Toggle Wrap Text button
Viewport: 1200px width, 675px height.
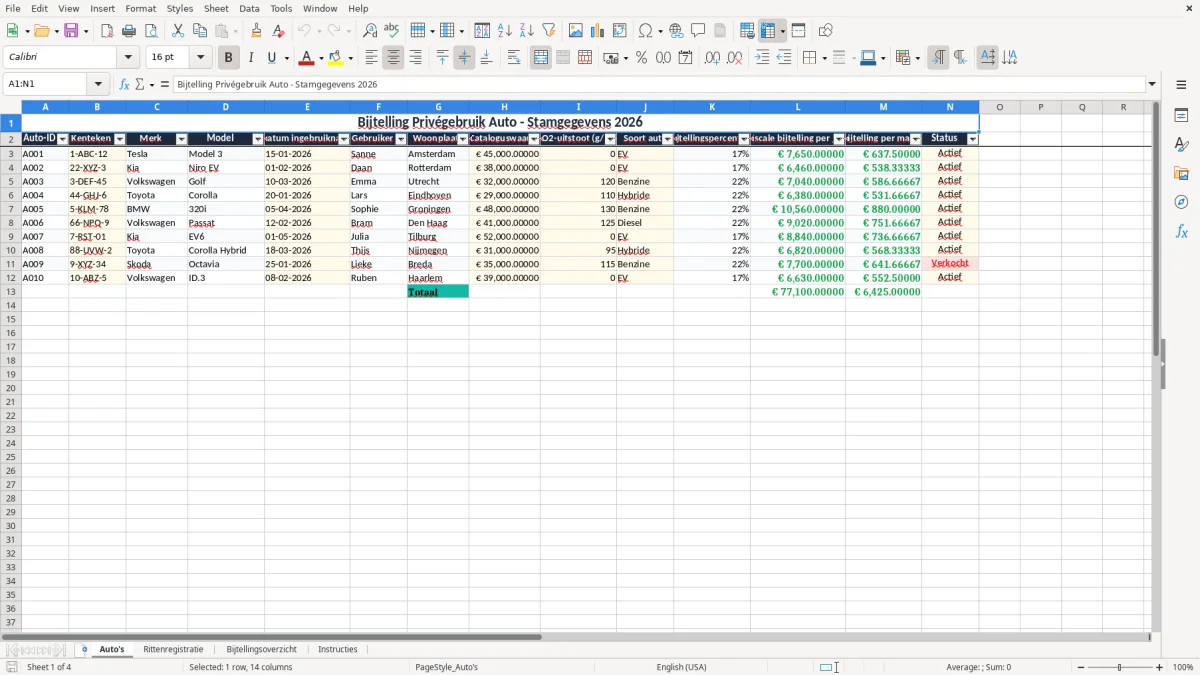click(514, 58)
